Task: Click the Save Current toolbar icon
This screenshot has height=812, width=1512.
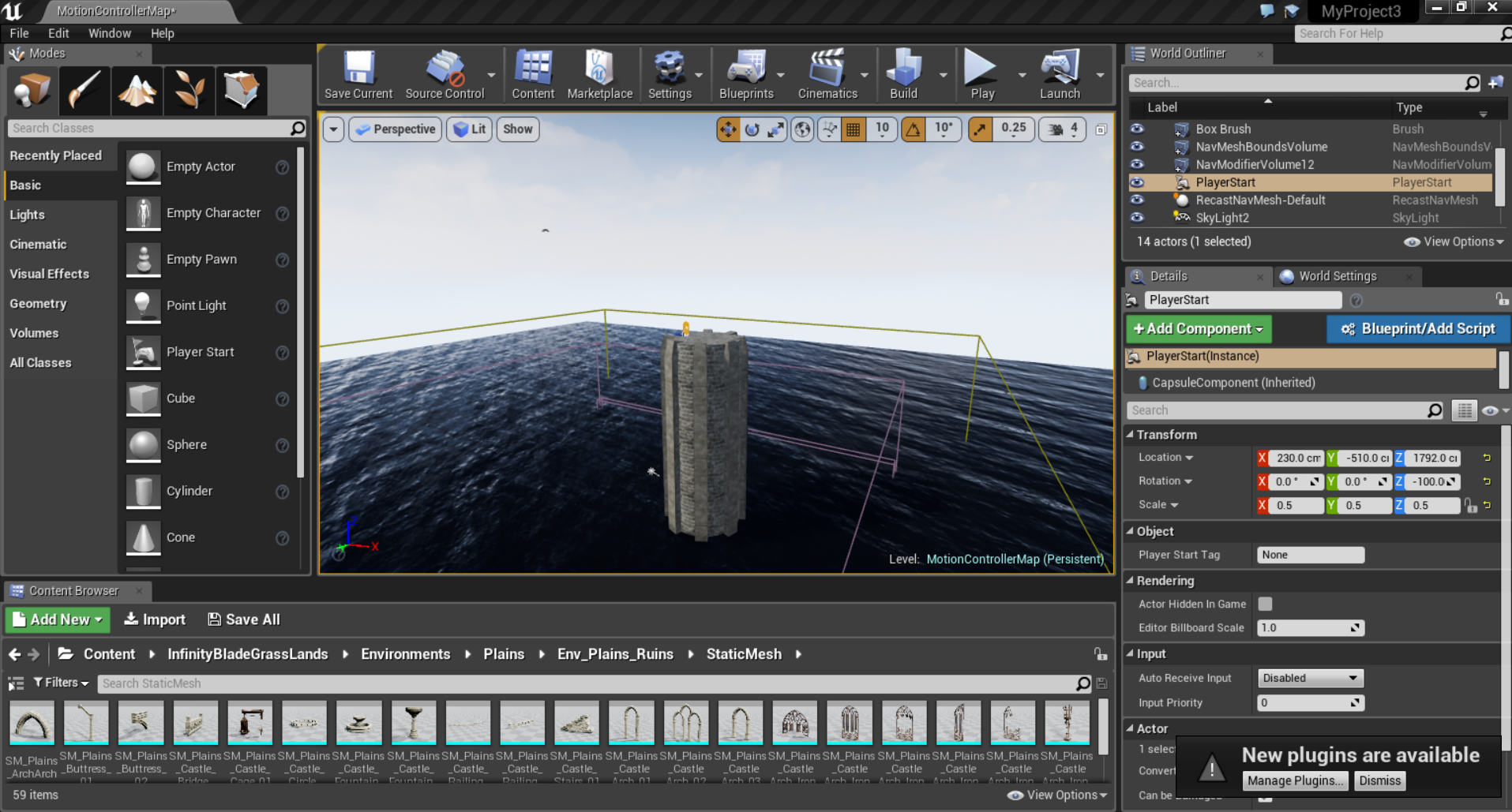Action: pos(358,75)
